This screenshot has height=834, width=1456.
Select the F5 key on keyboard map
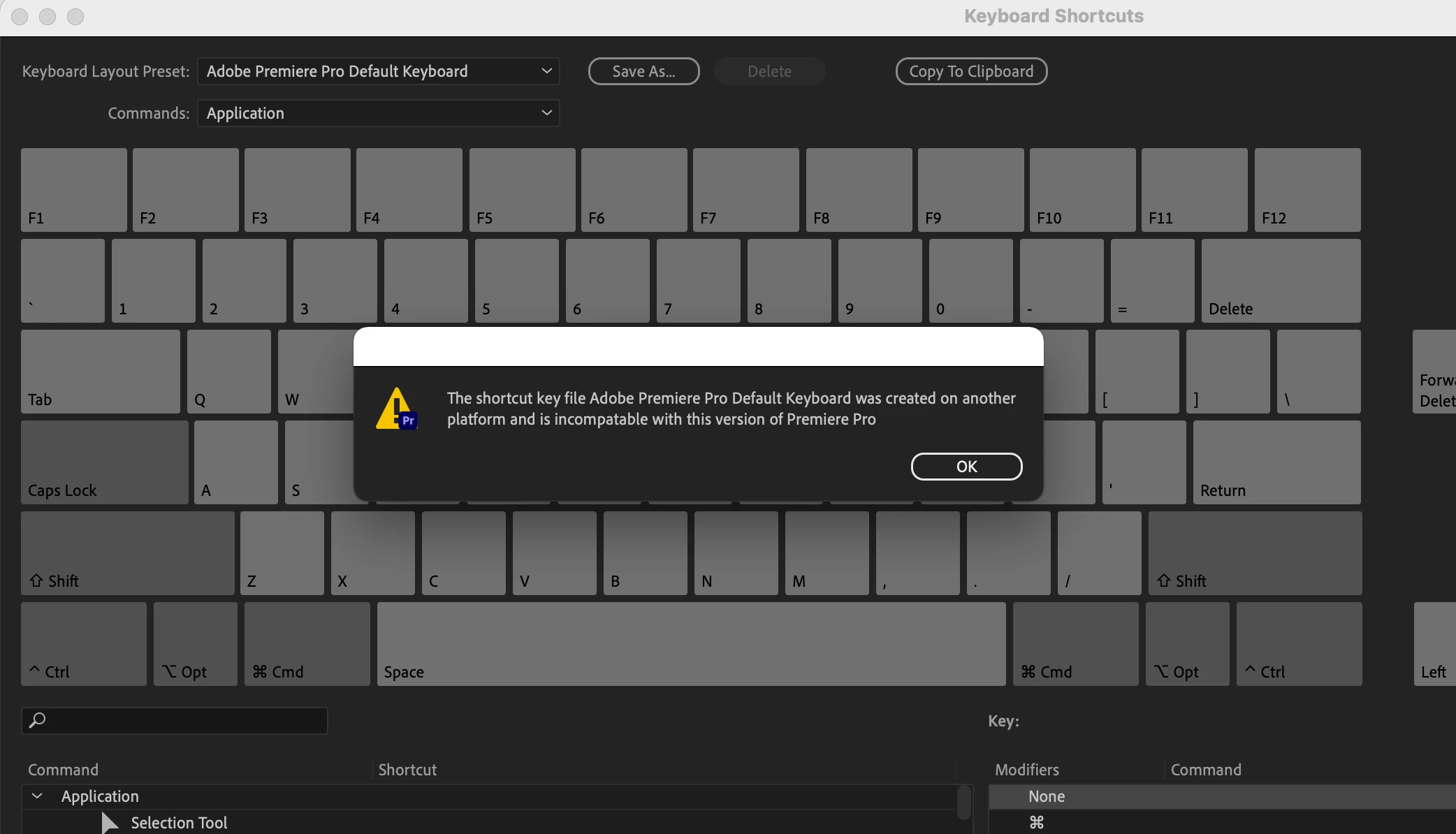[522, 190]
